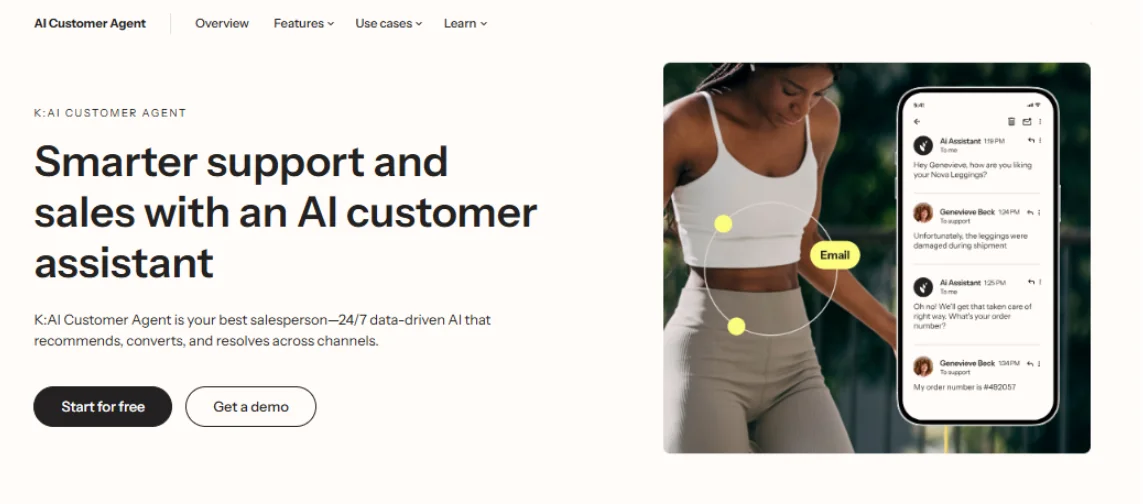Click Genevieve Beck's avatar on the leggings message
This screenshot has height=504, width=1143.
(x=923, y=213)
